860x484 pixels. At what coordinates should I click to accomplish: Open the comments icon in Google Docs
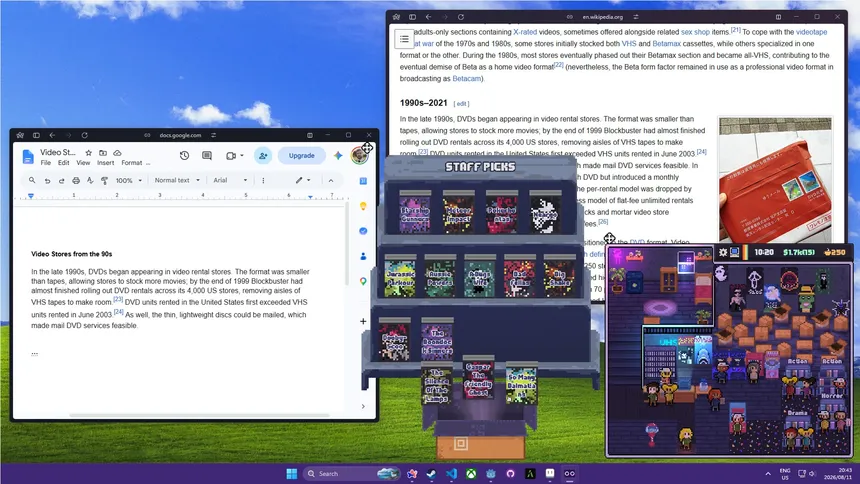[x=207, y=156]
